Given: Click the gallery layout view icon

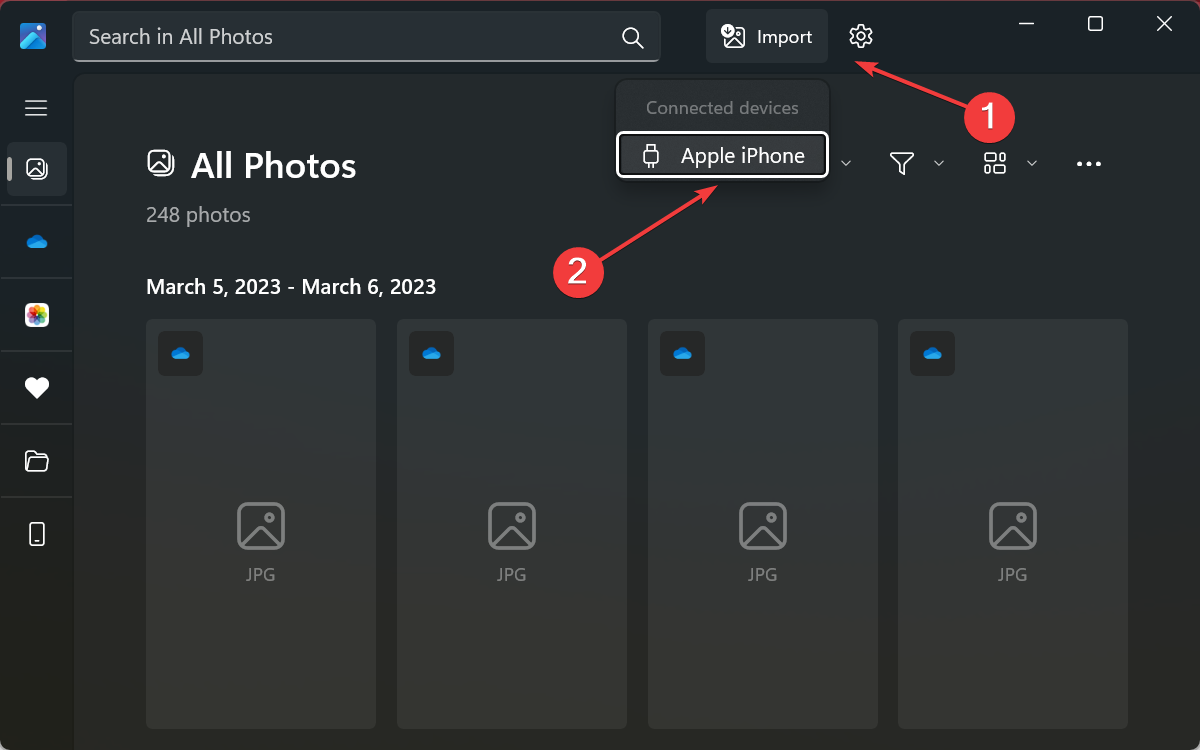Looking at the screenshot, I should (995, 163).
